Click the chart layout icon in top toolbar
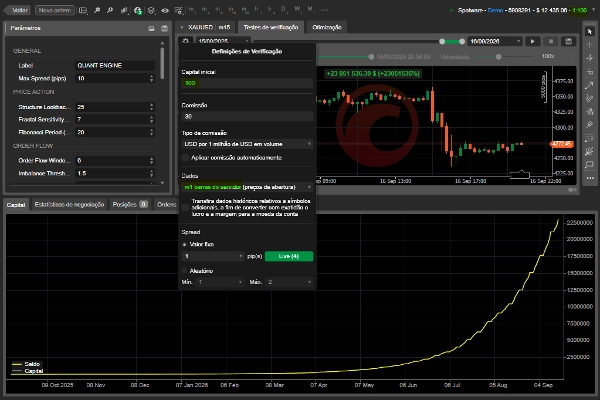The height and width of the screenshot is (400, 600). point(83,10)
